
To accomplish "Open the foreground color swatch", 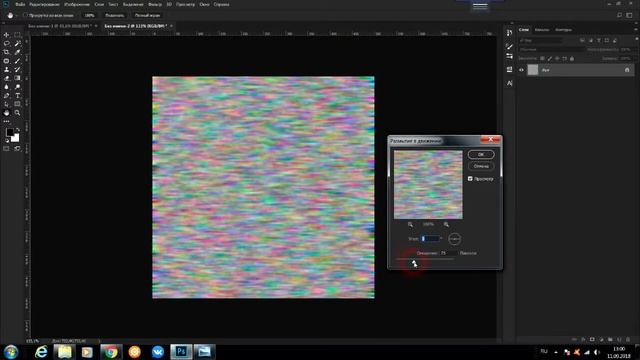I will (10, 132).
